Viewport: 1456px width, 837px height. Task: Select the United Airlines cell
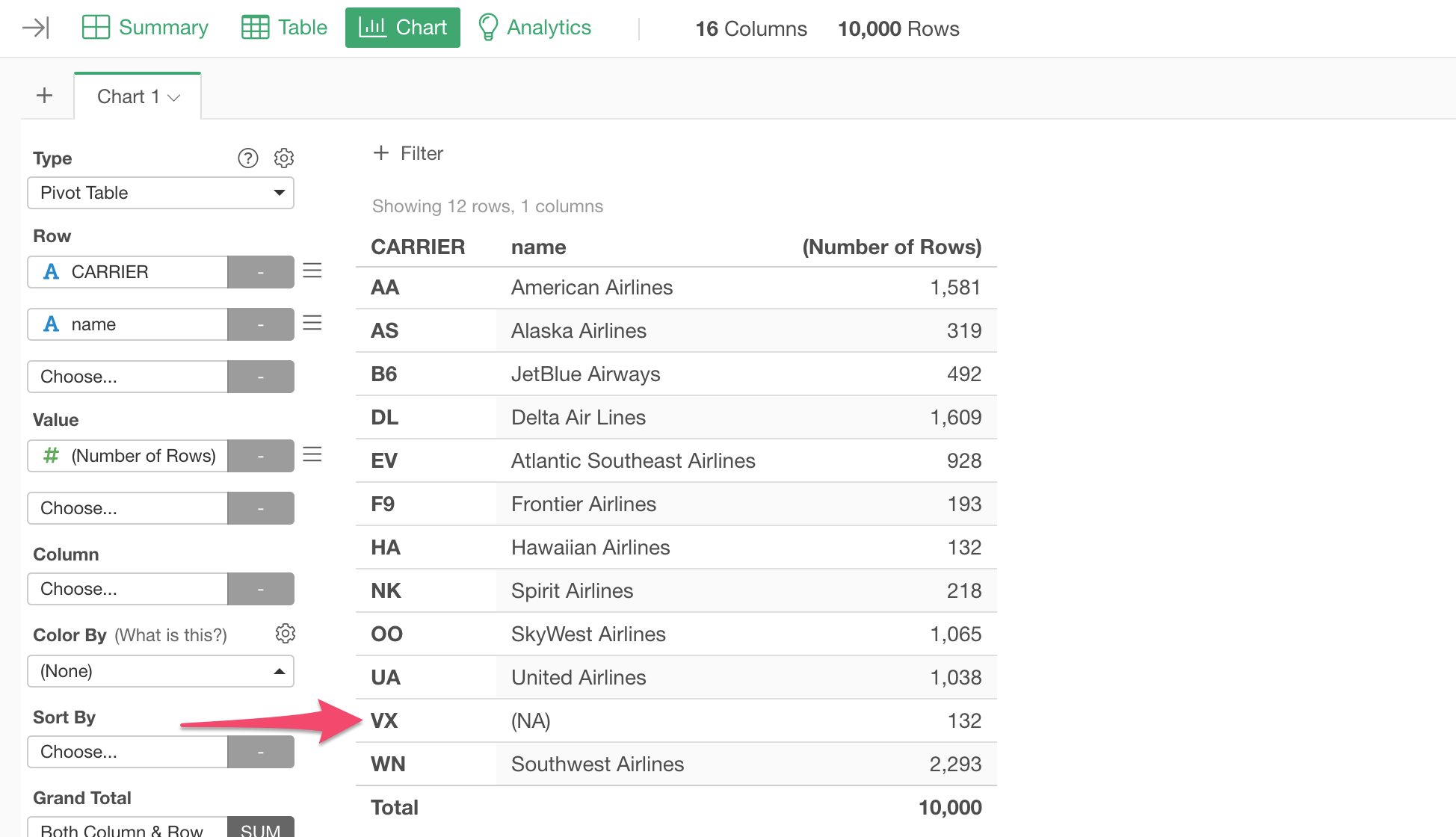579,678
